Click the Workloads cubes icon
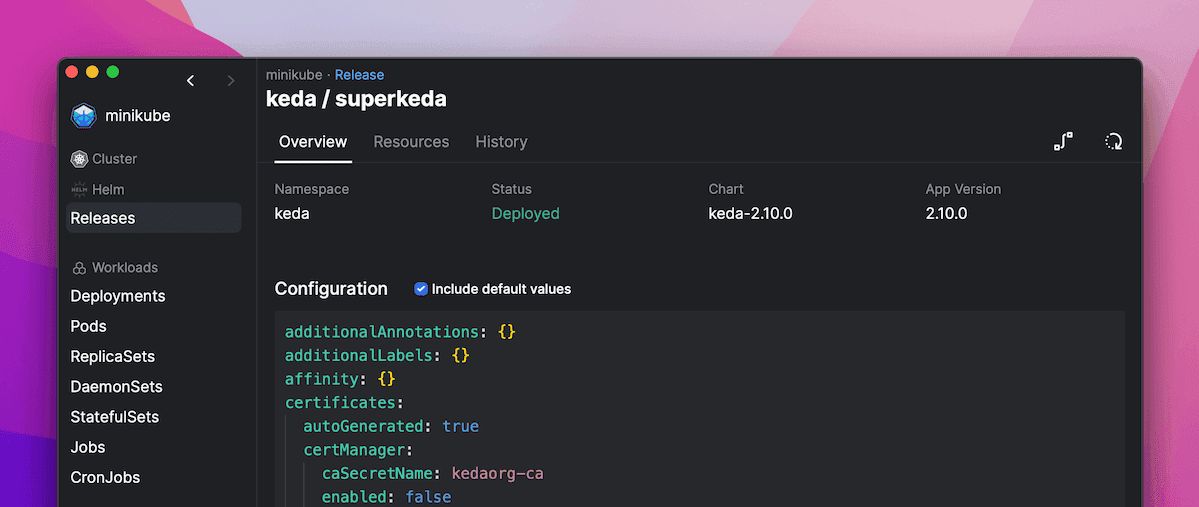This screenshot has height=507, width=1199. [79, 268]
